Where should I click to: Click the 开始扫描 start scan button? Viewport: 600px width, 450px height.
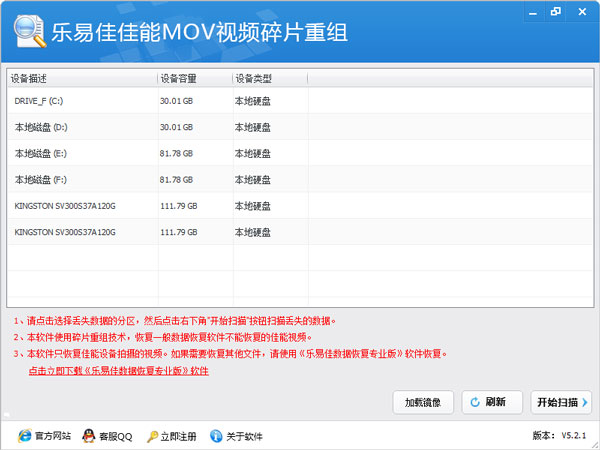[562, 403]
